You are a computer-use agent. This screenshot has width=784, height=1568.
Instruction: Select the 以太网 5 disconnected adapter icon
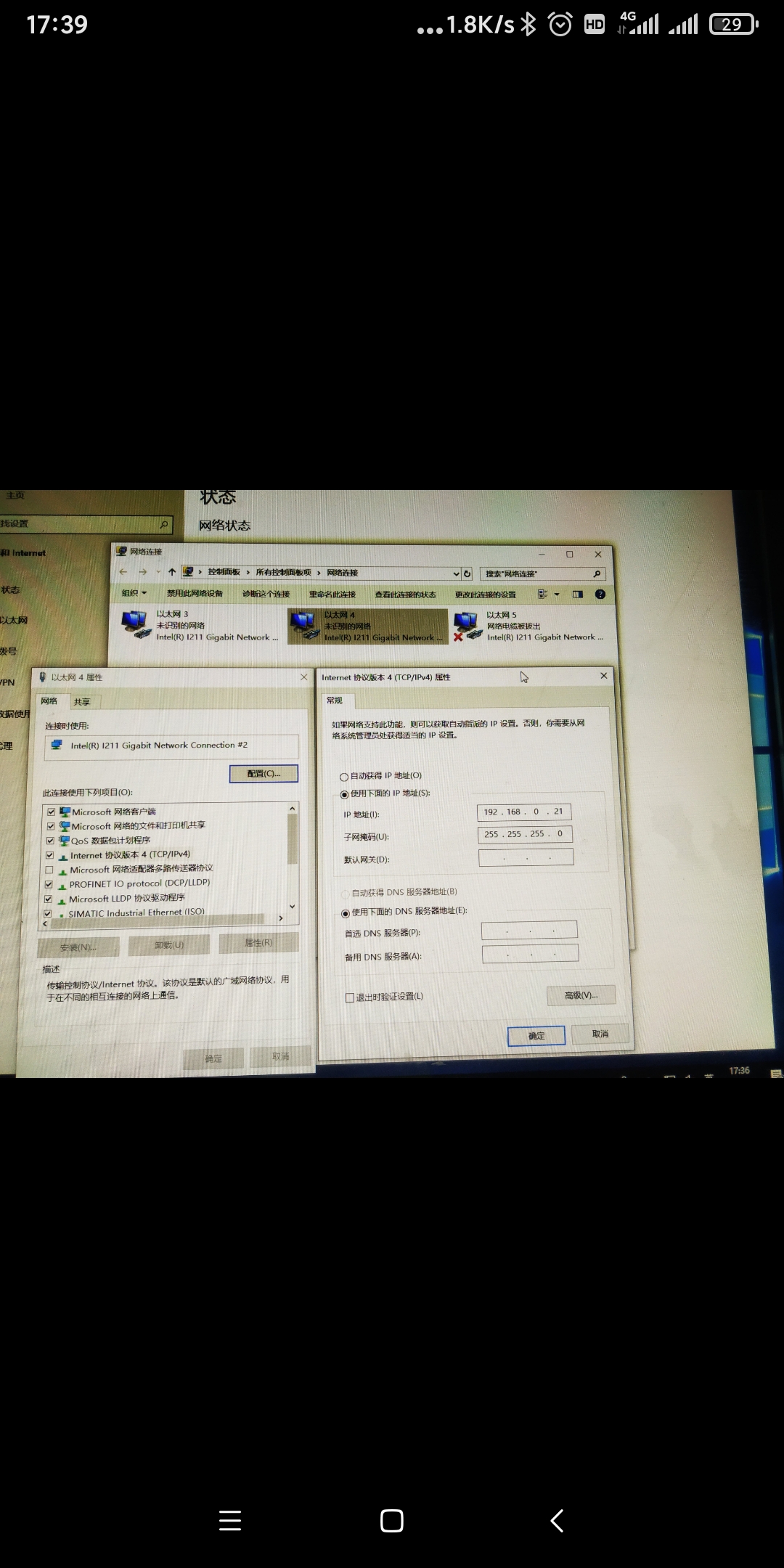(467, 626)
